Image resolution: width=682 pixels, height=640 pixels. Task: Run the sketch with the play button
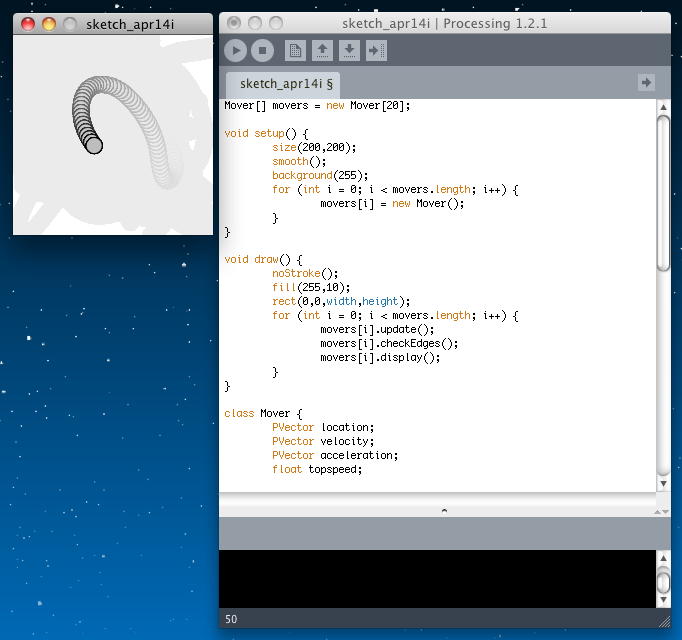point(236,50)
